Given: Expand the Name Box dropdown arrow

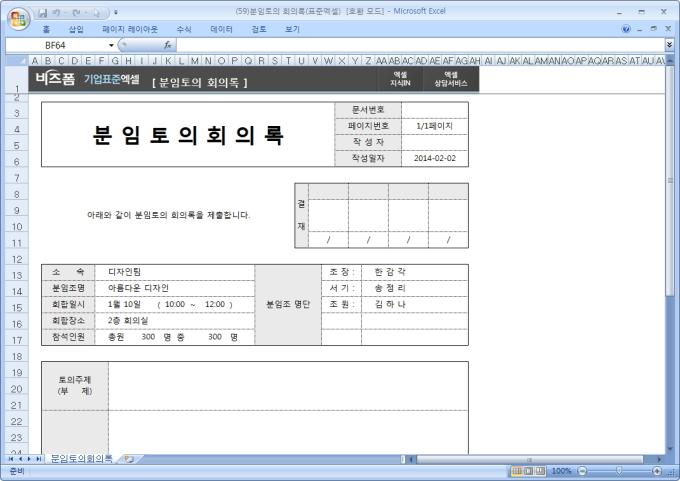Looking at the screenshot, I should click(111, 45).
